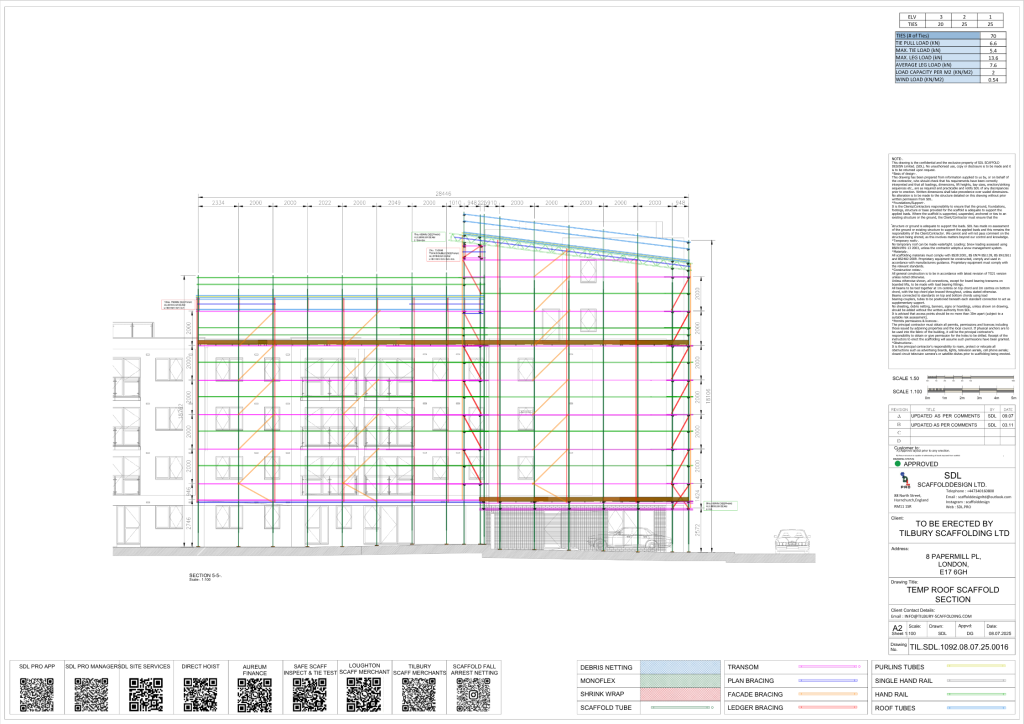
Task: Click the car drawn at far right of street
Action: (x=792, y=540)
